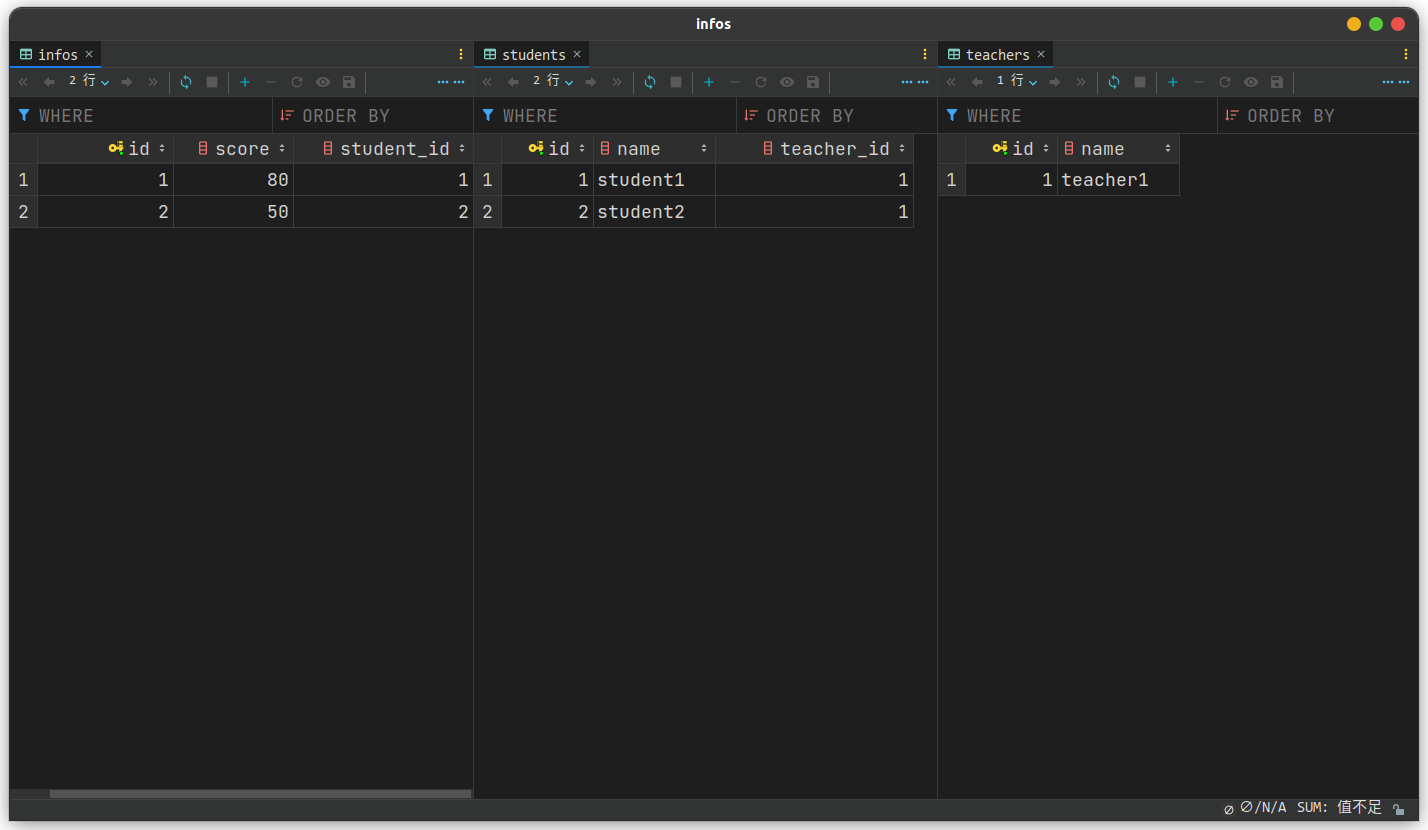
Task: Reload the infos table data
Action: [186, 82]
